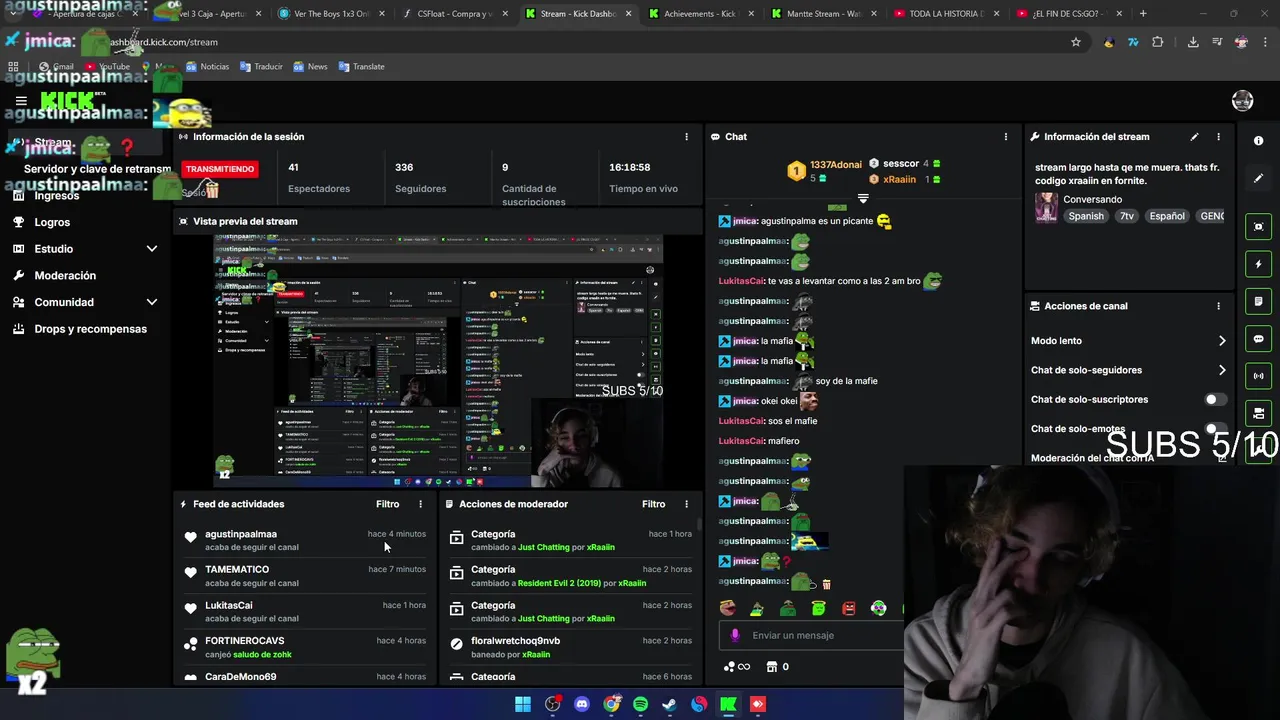Click the right sidebar pencil edit icon
Screen dimensions: 1280x720
click(1258, 178)
